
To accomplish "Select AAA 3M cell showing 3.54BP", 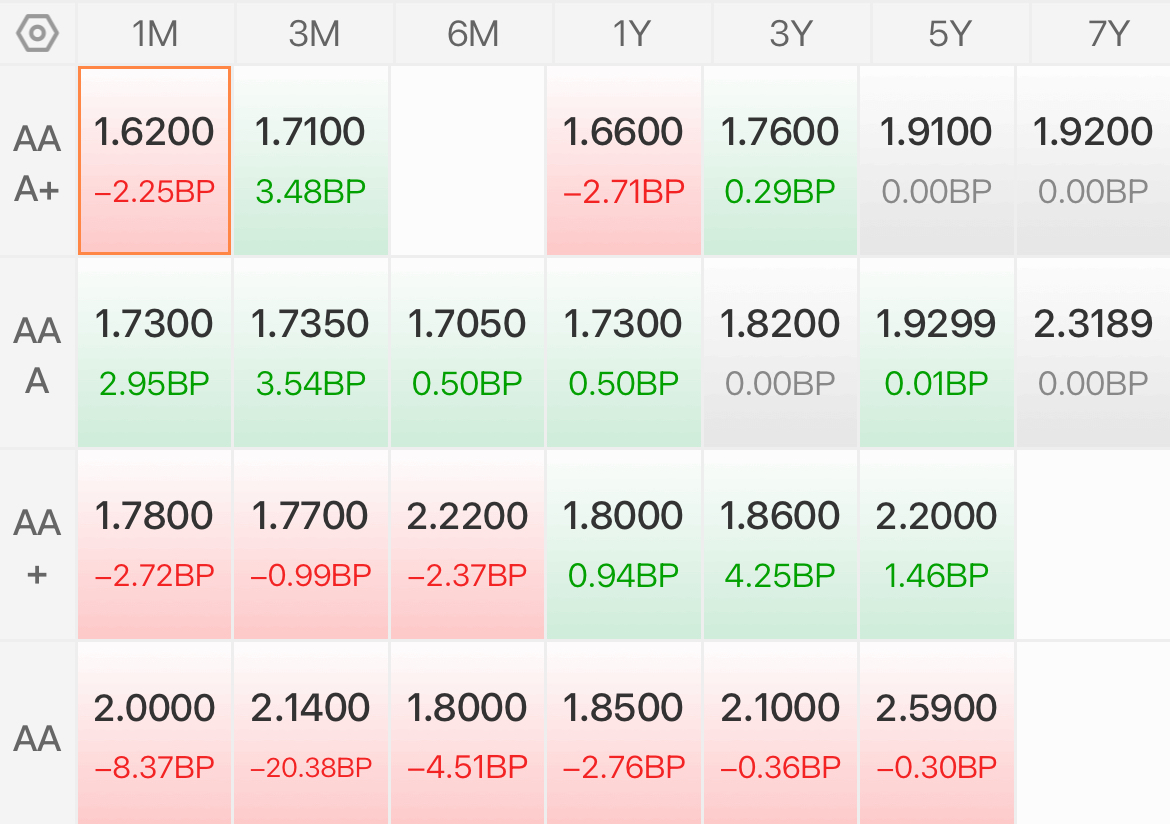I will [x=311, y=352].
